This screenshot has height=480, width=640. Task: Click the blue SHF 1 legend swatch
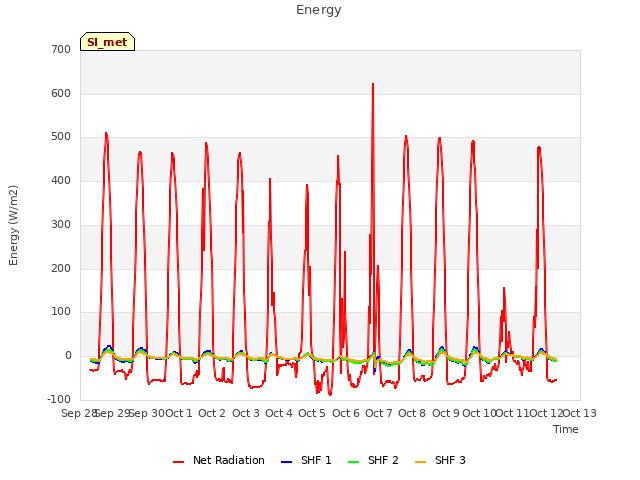pyautogui.click(x=287, y=462)
